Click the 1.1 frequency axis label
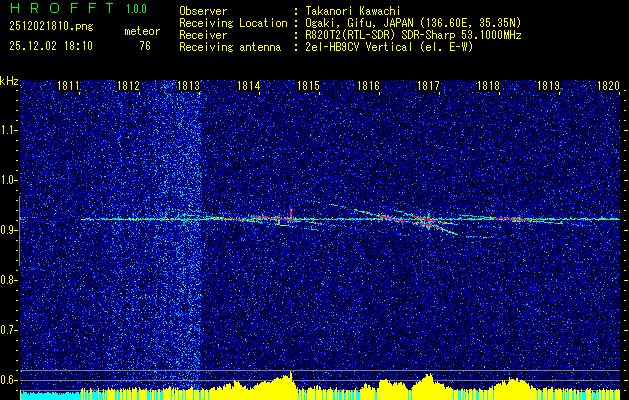The image size is (629, 400). coord(8,130)
